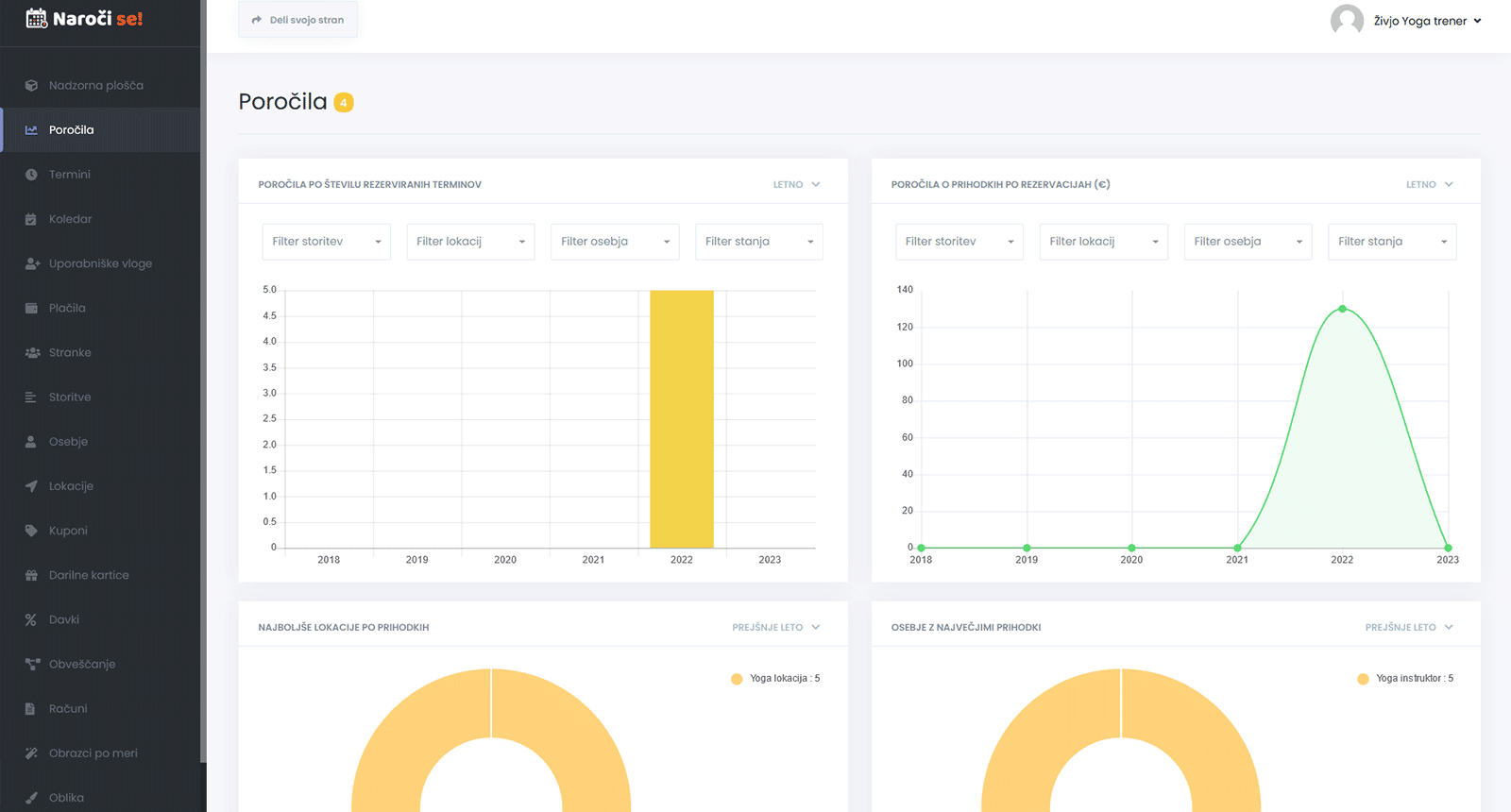Image resolution: width=1511 pixels, height=812 pixels.
Task: Open Filter stanja in reservations report
Action: point(759,242)
